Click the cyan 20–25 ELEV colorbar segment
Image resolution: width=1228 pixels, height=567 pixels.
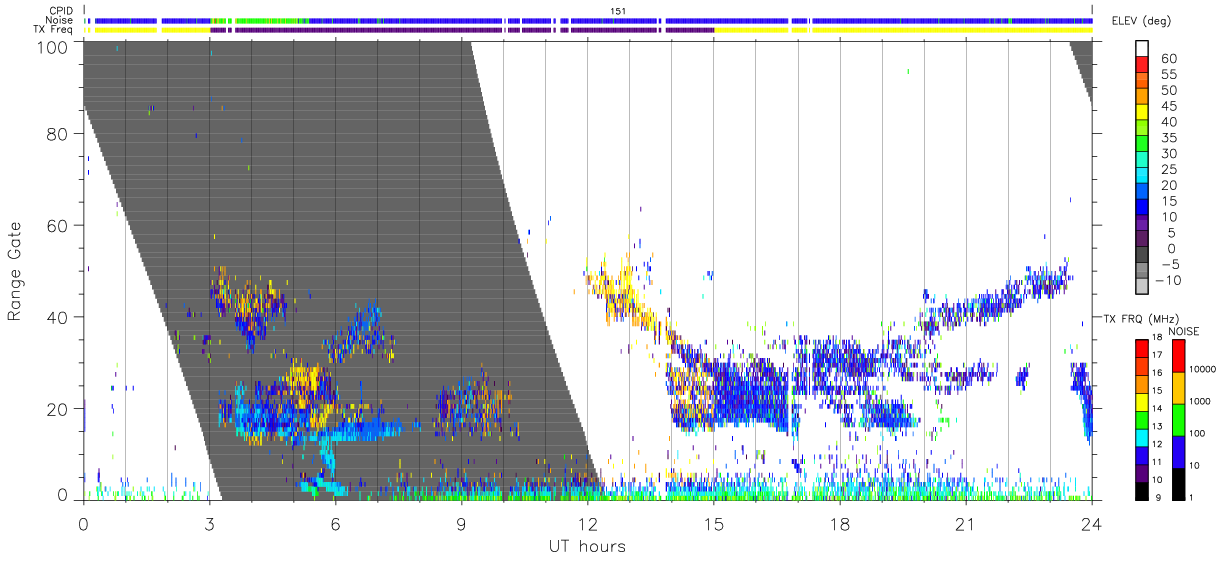(x=1143, y=176)
